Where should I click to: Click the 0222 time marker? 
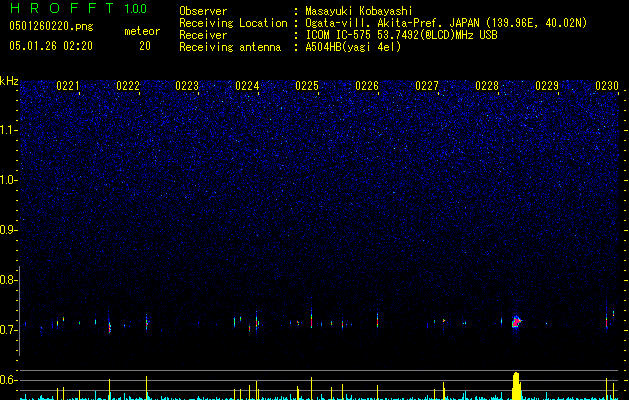click(x=128, y=86)
